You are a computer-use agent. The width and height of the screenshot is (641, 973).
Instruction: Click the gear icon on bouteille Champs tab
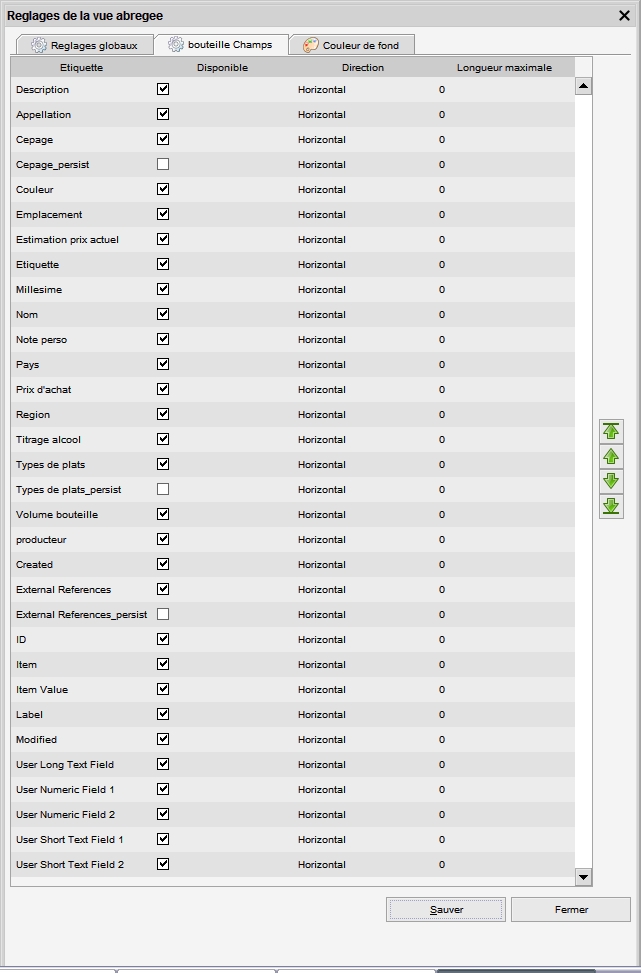(x=176, y=44)
